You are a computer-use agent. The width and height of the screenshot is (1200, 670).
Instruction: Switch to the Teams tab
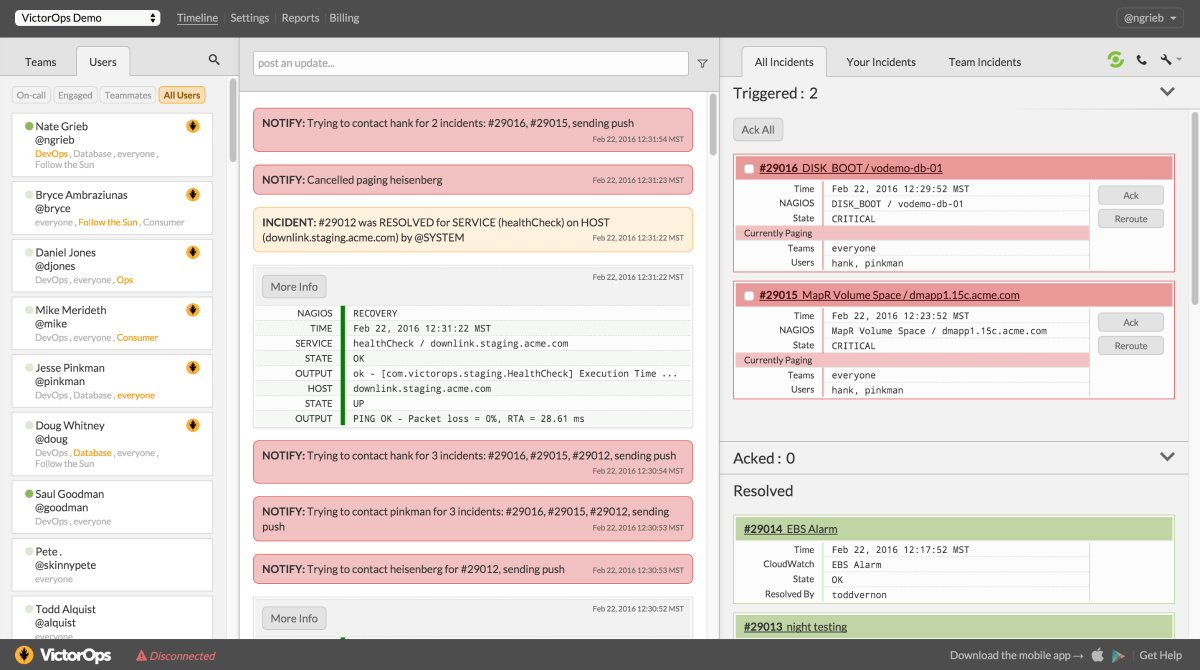tap(39, 61)
